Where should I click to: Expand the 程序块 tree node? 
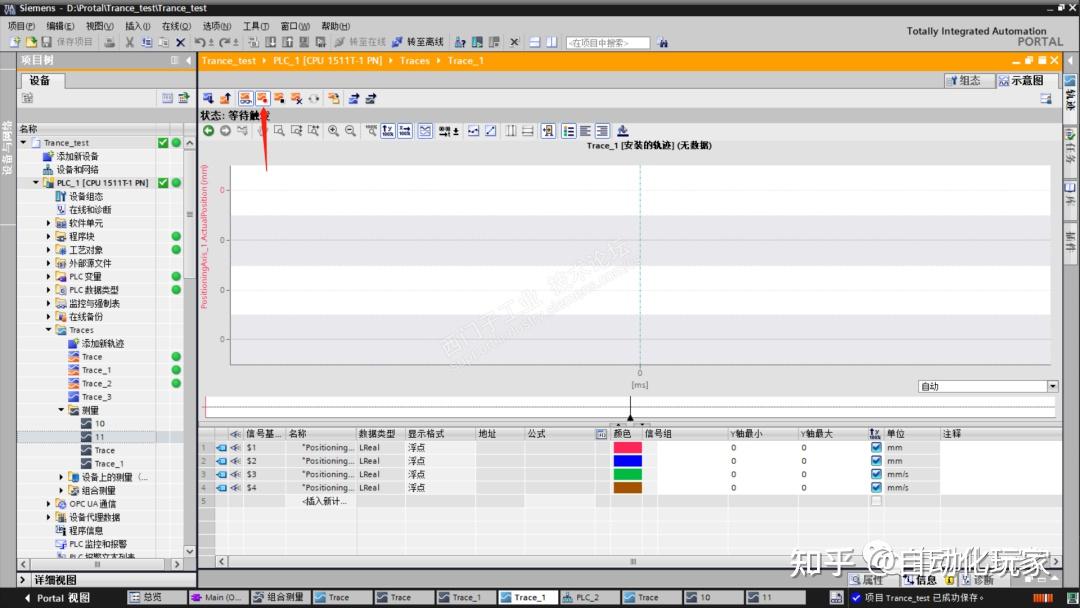[49, 236]
